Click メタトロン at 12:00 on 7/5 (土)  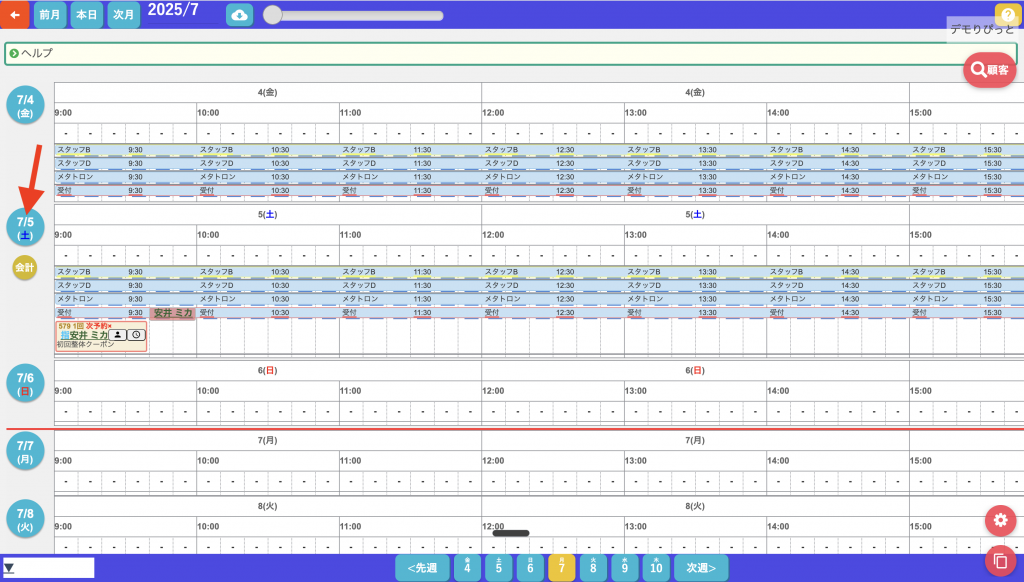[x=502, y=299]
